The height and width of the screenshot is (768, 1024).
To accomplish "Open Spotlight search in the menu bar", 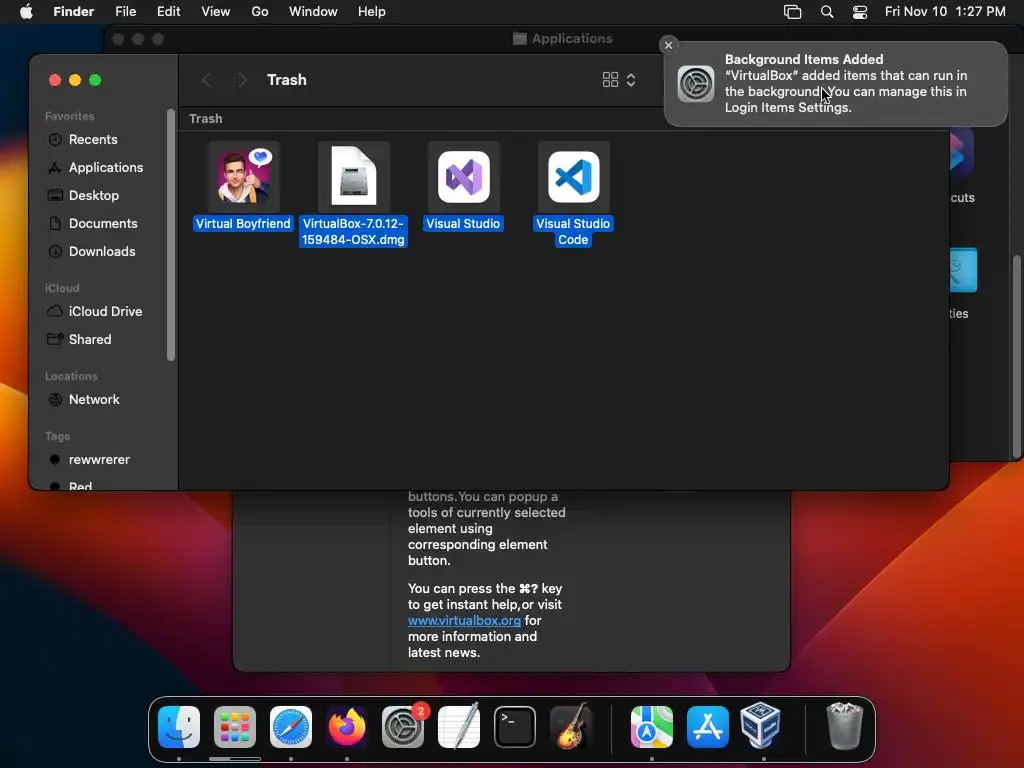I will click(x=827, y=12).
